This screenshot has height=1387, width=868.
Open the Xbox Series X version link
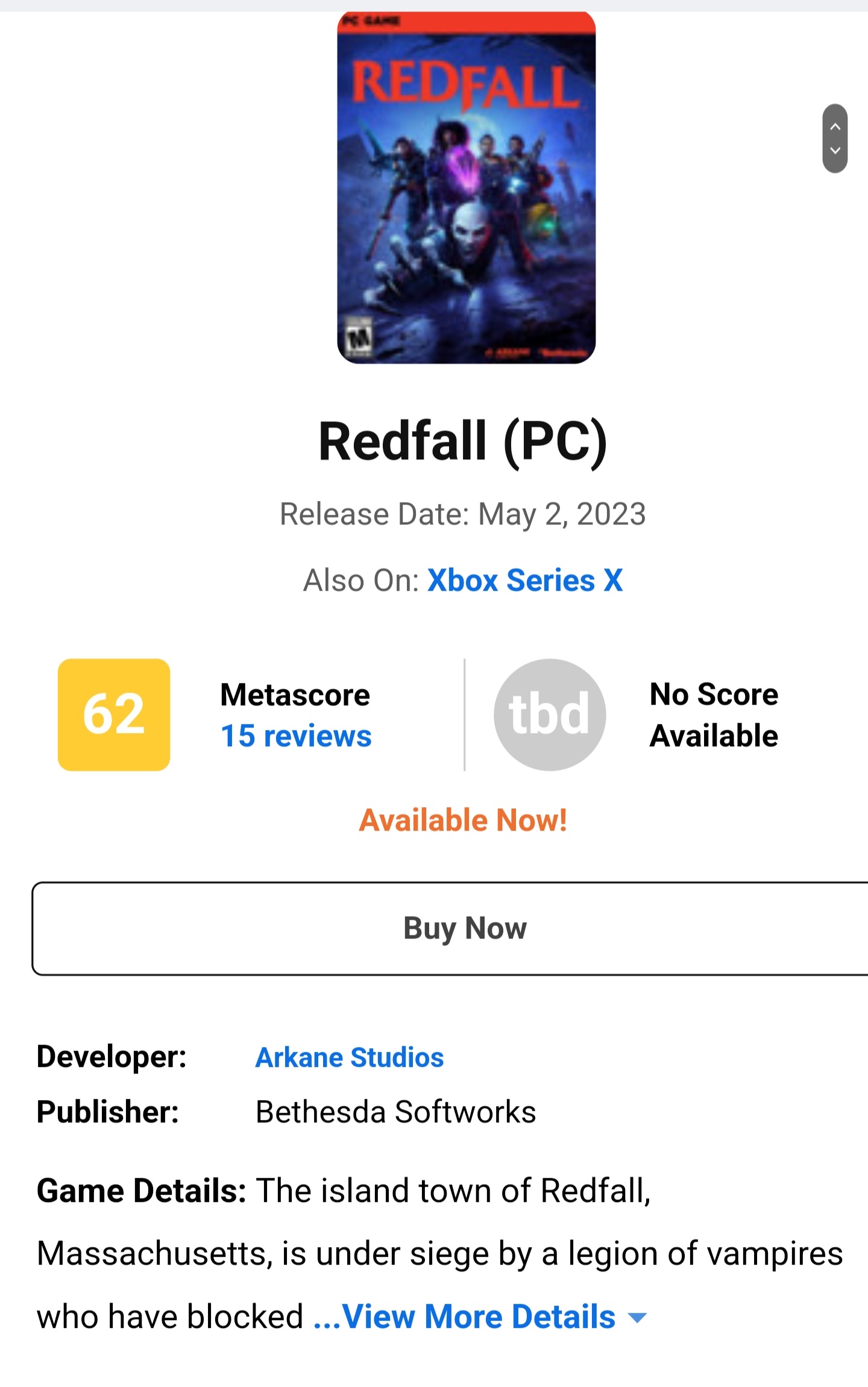(x=525, y=580)
